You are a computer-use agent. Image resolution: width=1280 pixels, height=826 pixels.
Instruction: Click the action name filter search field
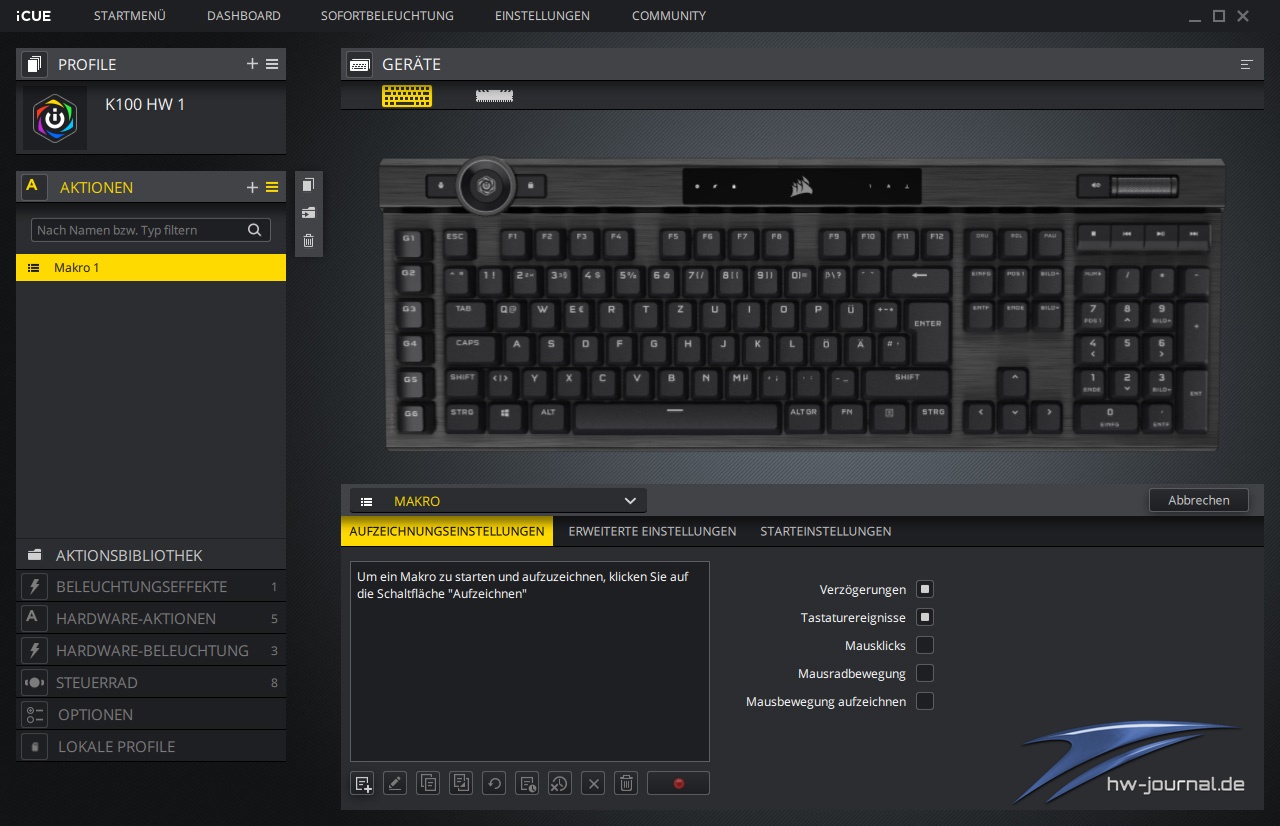click(x=140, y=230)
